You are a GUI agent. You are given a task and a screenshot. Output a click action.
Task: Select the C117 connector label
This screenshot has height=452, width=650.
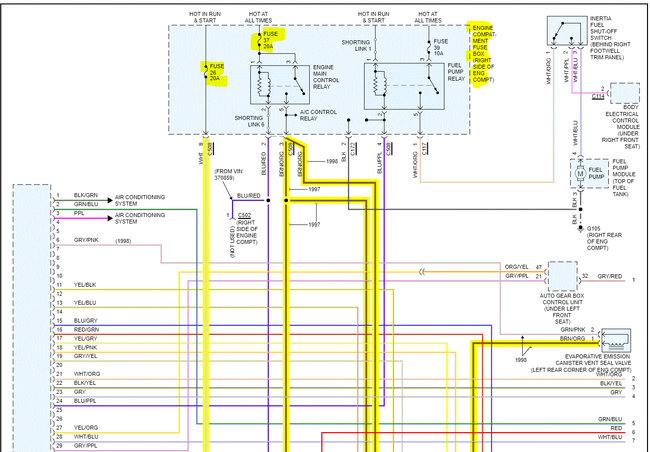pyautogui.click(x=424, y=148)
